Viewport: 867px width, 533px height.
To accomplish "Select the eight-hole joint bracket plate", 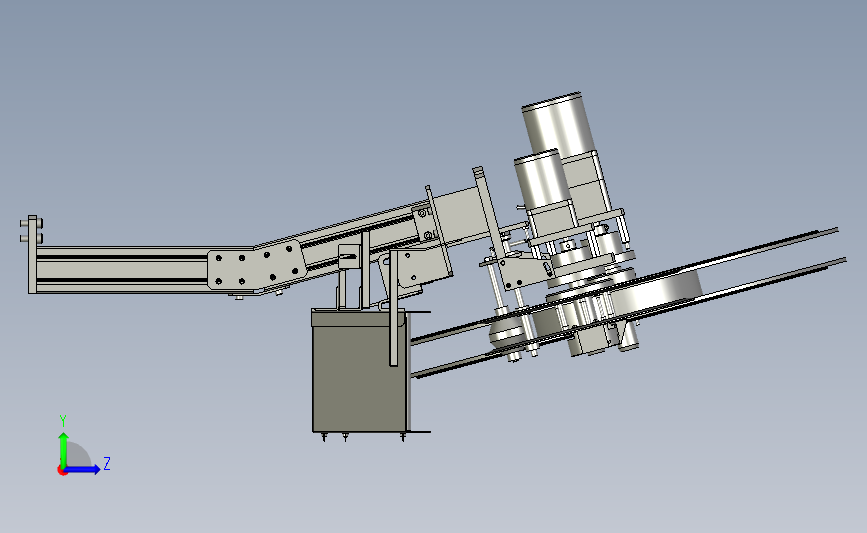I will (x=257, y=265).
